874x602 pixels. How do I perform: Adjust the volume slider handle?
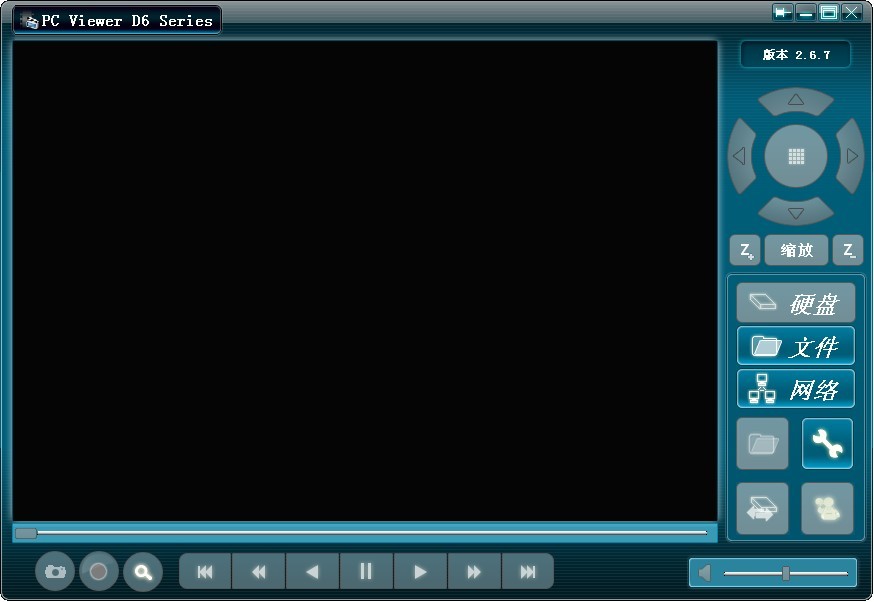785,573
